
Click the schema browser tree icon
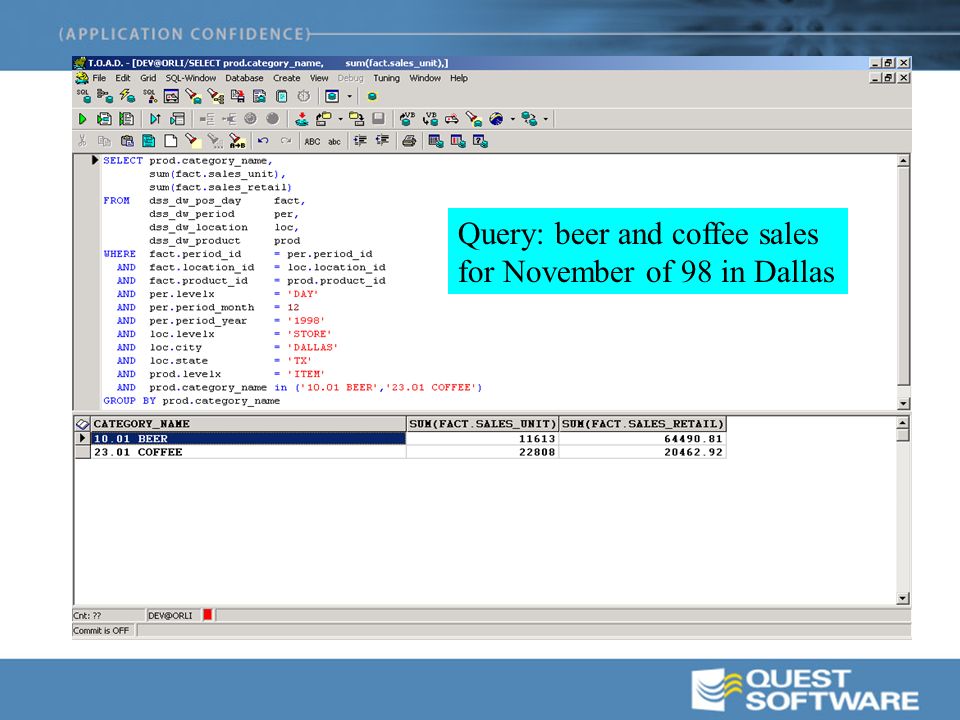[x=105, y=96]
